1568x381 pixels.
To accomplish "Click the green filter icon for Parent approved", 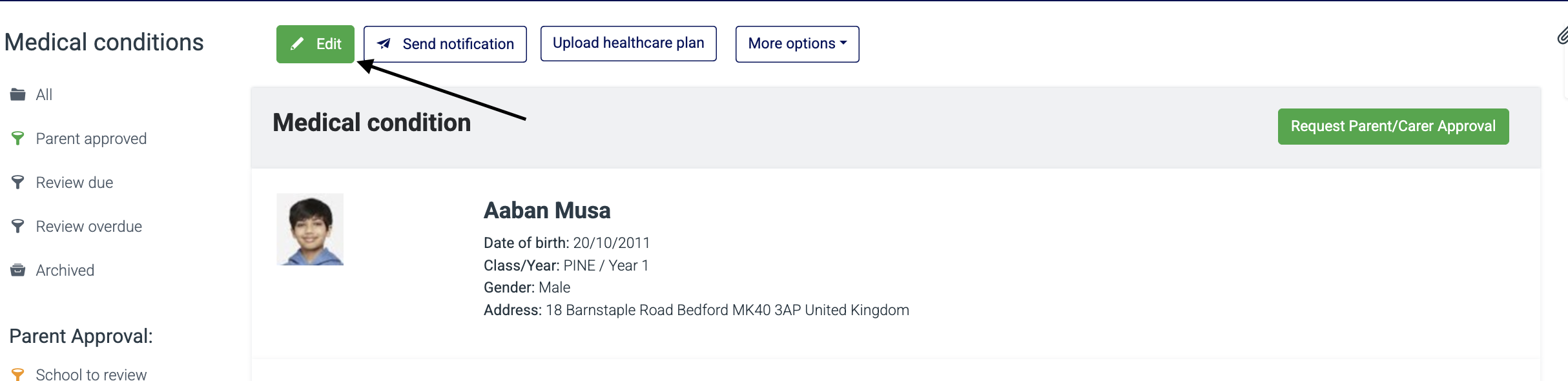I will pos(18,138).
